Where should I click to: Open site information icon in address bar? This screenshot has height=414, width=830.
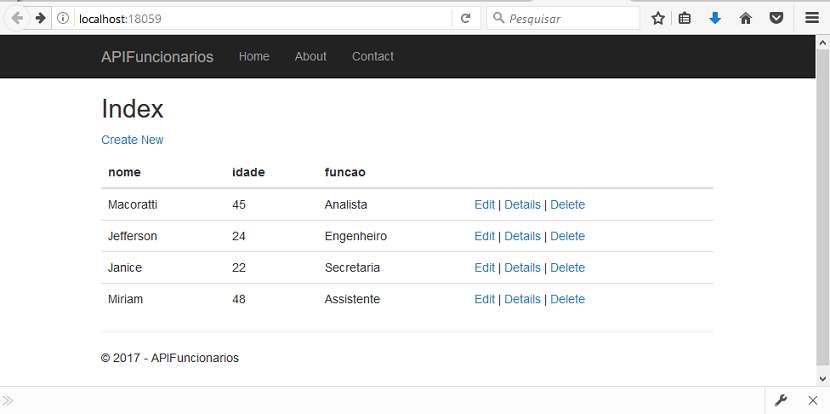tap(63, 19)
